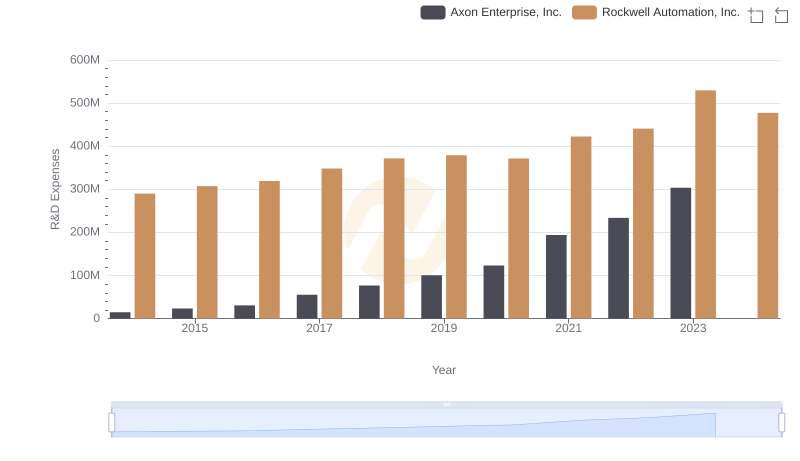Click the 2019 x-axis label

coord(444,328)
